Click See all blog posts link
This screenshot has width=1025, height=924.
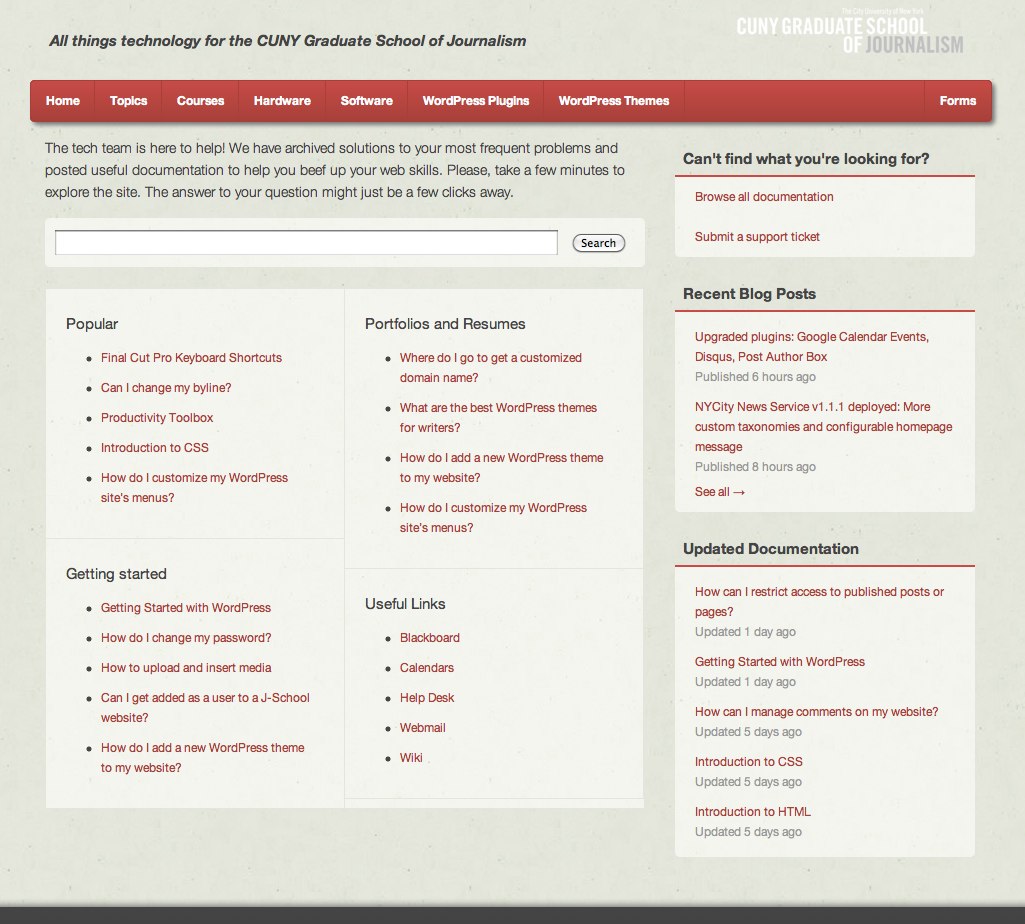pyautogui.click(x=720, y=492)
